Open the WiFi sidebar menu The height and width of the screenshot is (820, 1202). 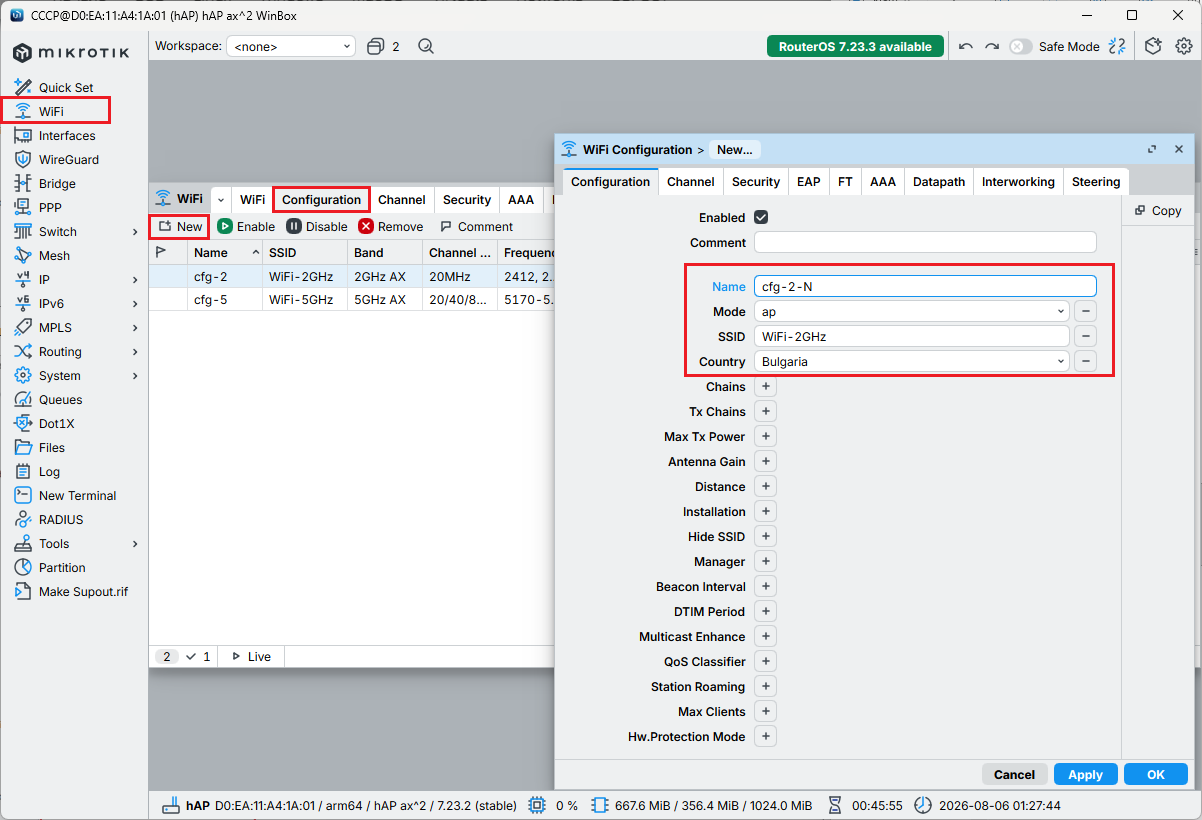(51, 111)
